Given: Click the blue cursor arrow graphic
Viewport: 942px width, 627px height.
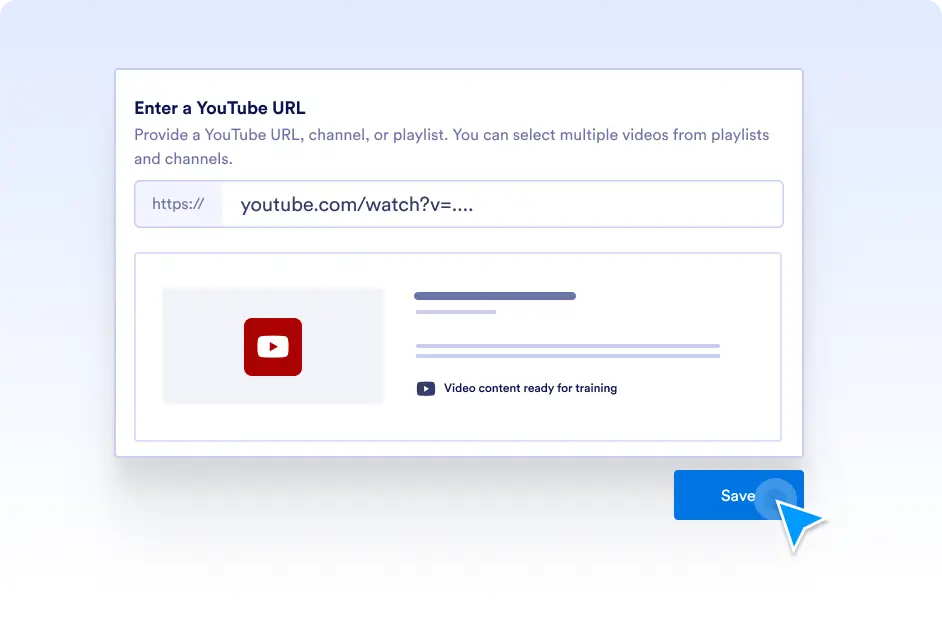Looking at the screenshot, I should point(801,523).
